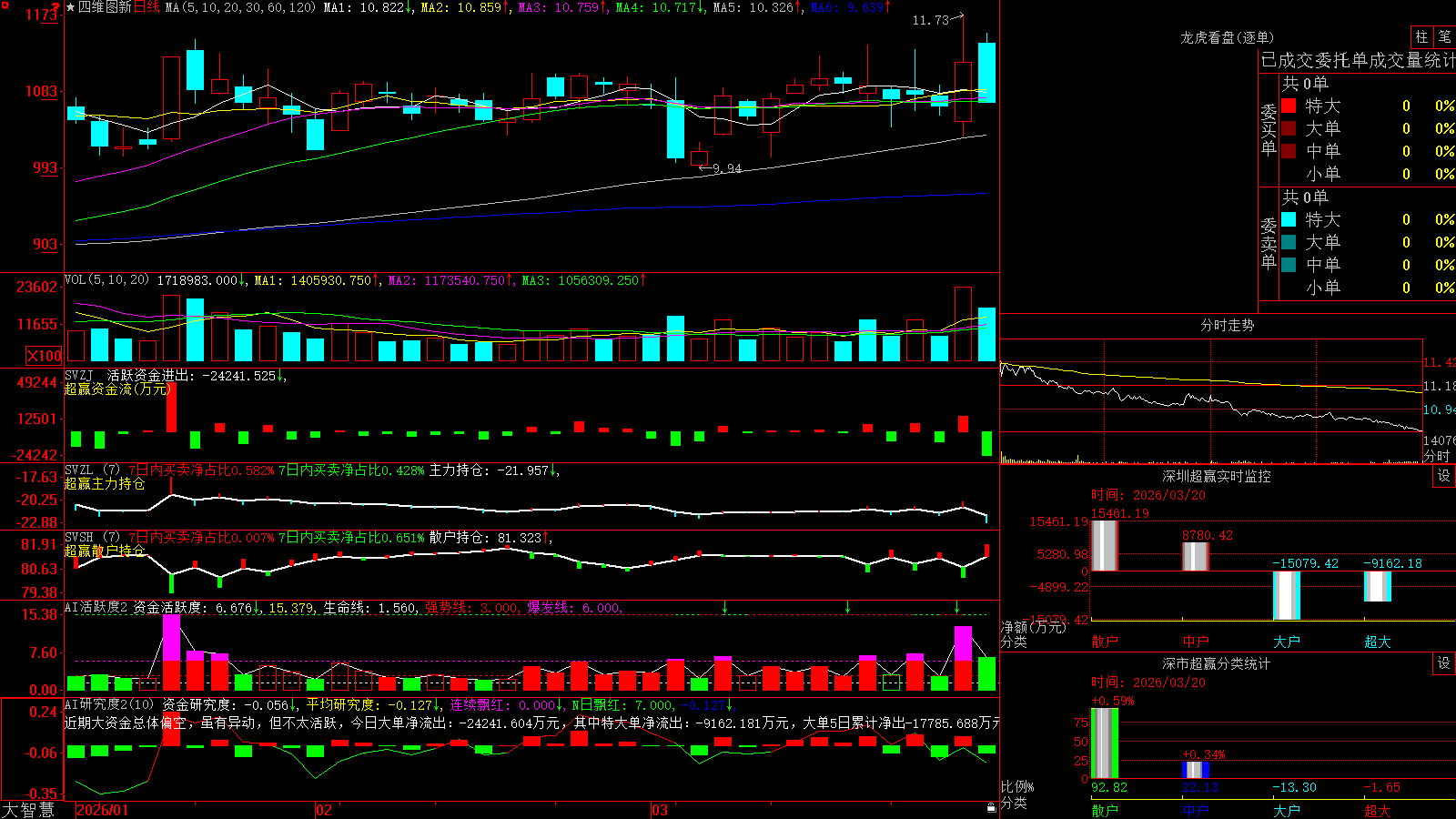Image resolution: width=1456 pixels, height=819 pixels.
Task: Click the last green arrow marker in AI活跃度2
Action: tap(956, 607)
